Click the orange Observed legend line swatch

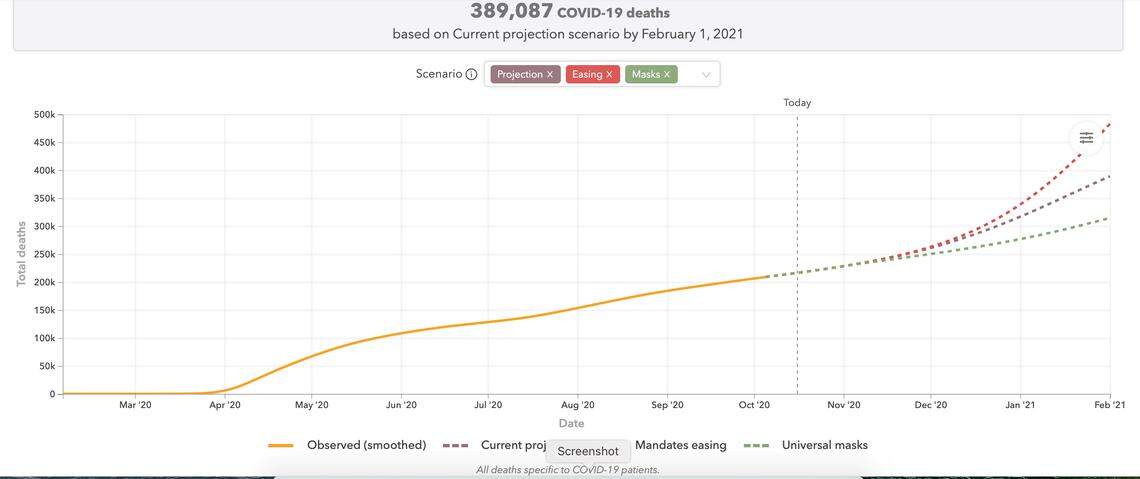[x=281, y=445]
